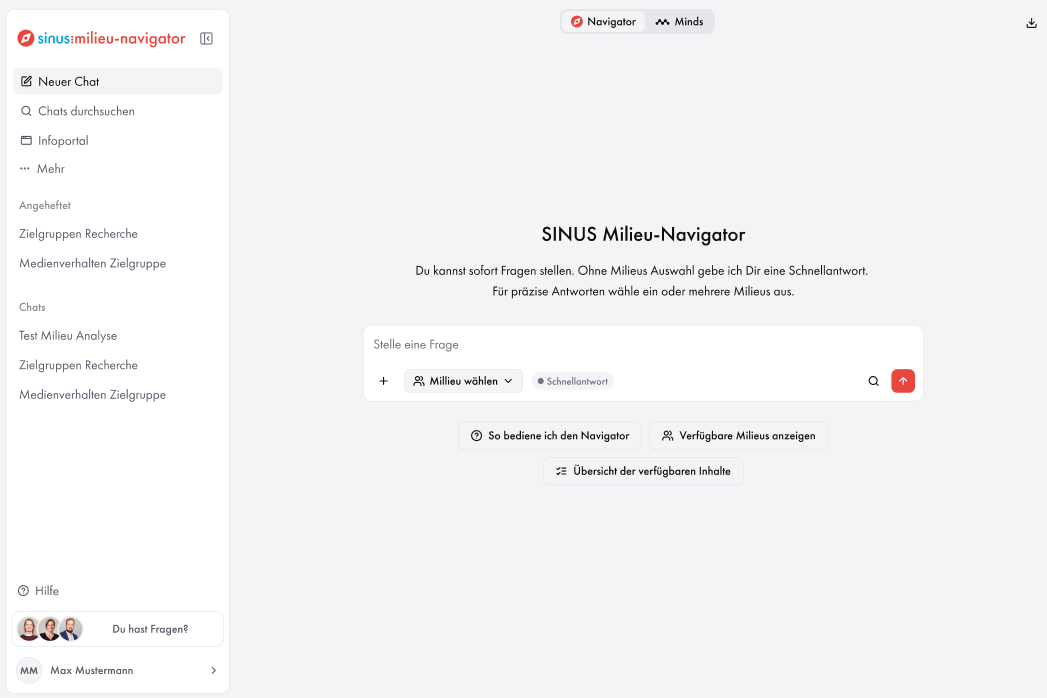
Task: Send question with red arrow button
Action: [x=903, y=381]
